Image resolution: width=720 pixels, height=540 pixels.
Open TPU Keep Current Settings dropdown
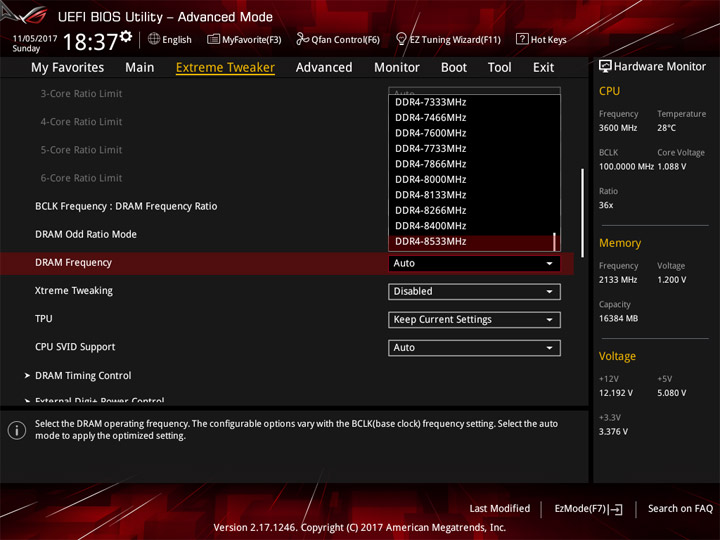click(x=474, y=320)
